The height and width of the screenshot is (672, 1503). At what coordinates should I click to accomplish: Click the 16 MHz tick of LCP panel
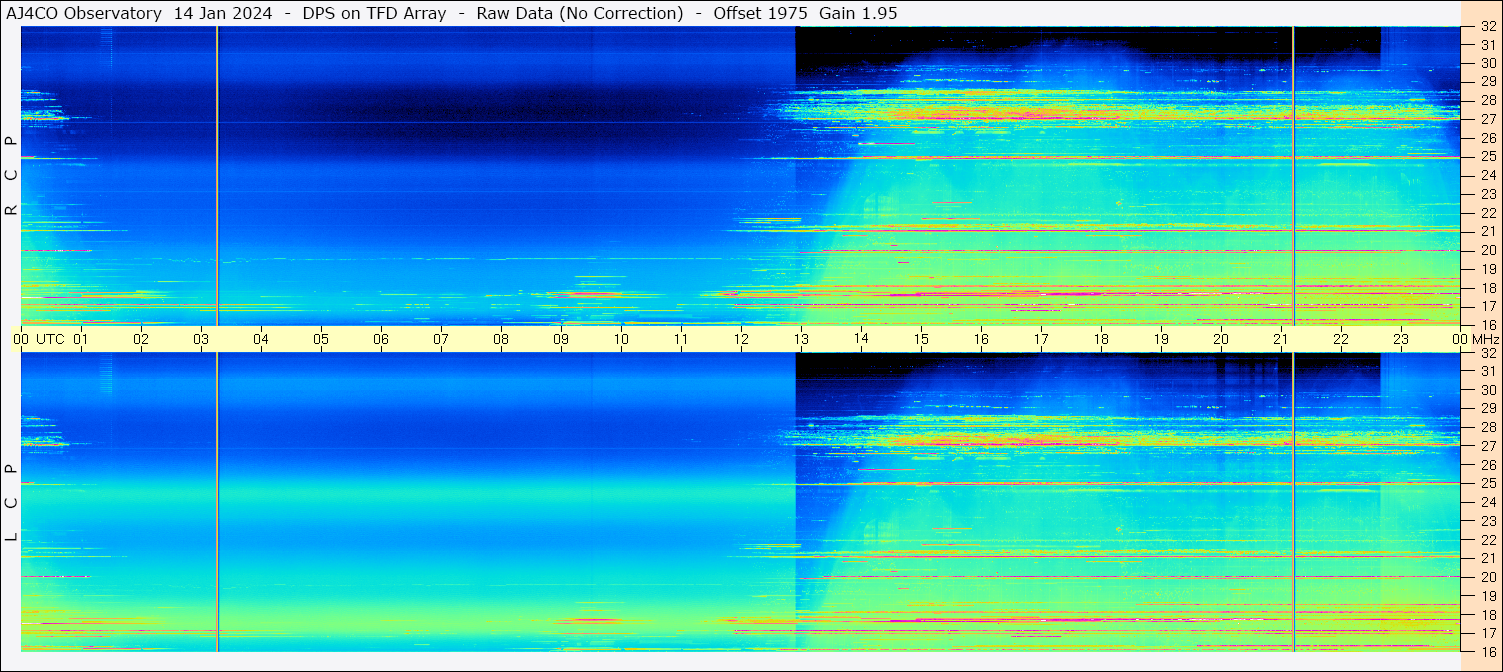point(1487,652)
